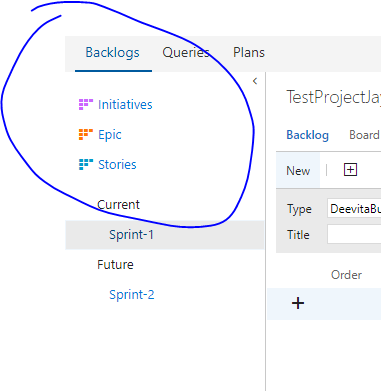Click into the Title input field

tap(354, 234)
